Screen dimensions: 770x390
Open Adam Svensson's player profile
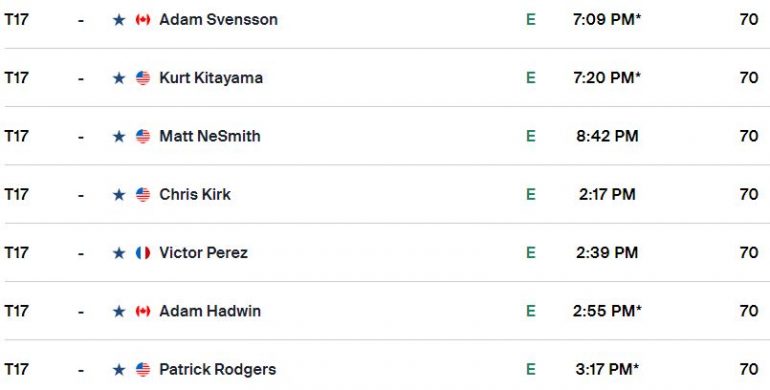[219, 20]
